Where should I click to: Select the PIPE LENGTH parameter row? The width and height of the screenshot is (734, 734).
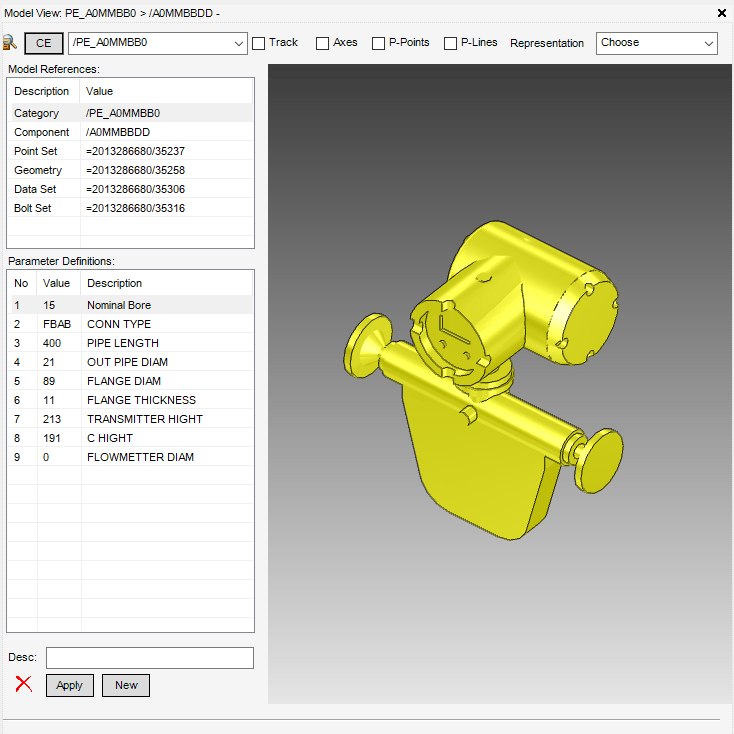130,343
